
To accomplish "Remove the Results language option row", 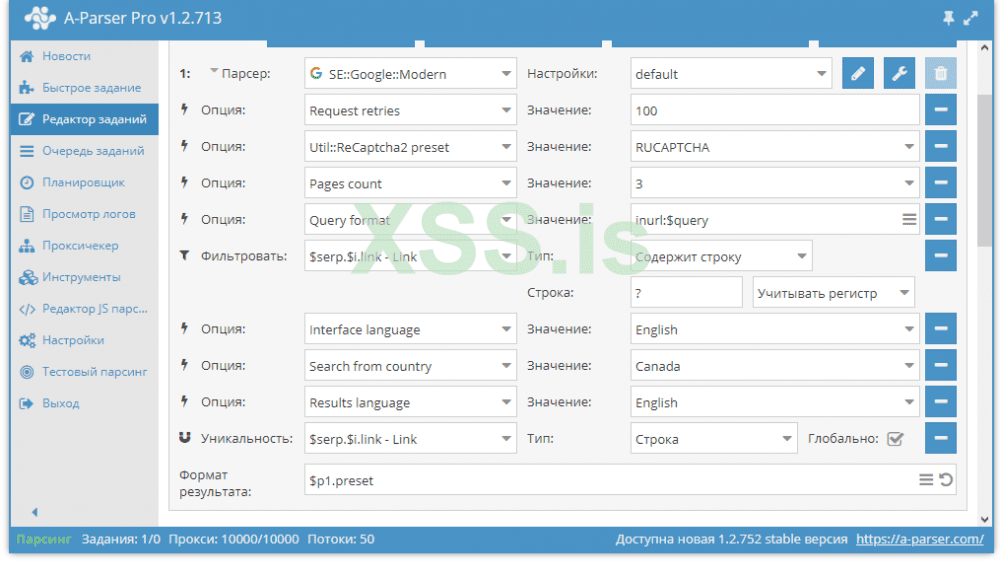I will pos(941,401).
